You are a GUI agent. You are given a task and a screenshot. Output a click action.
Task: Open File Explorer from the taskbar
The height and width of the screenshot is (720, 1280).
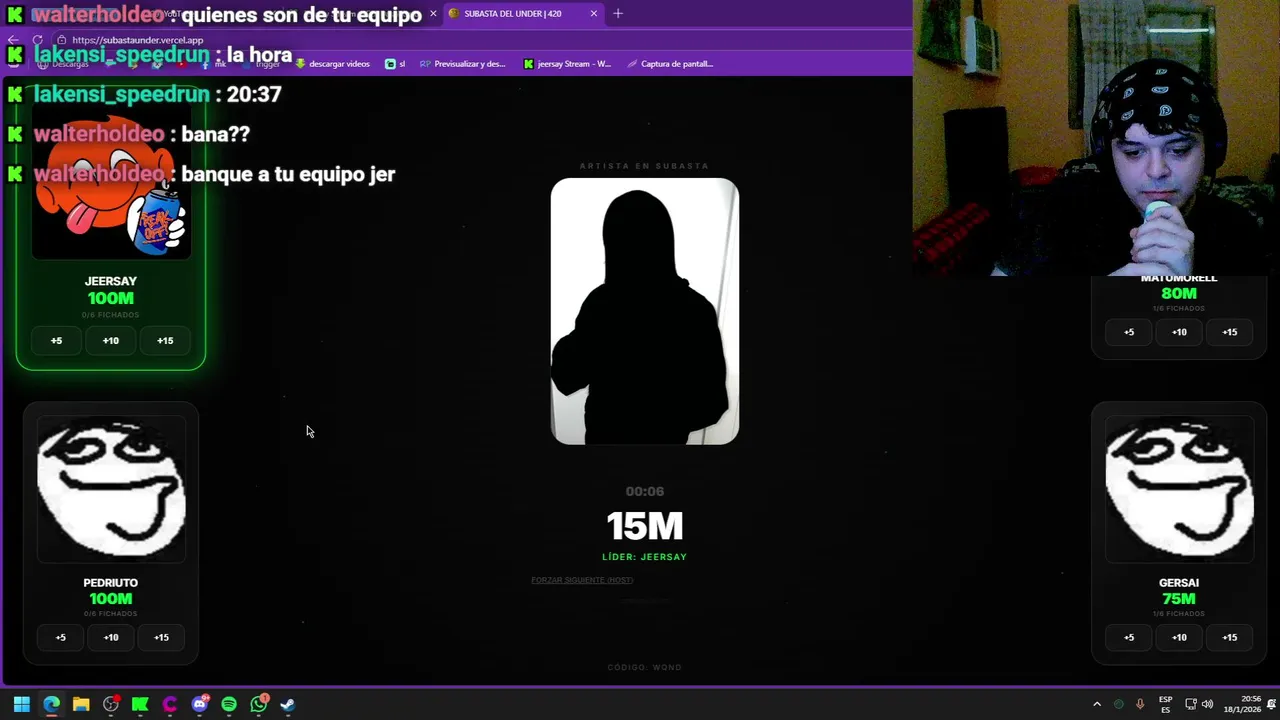81,704
